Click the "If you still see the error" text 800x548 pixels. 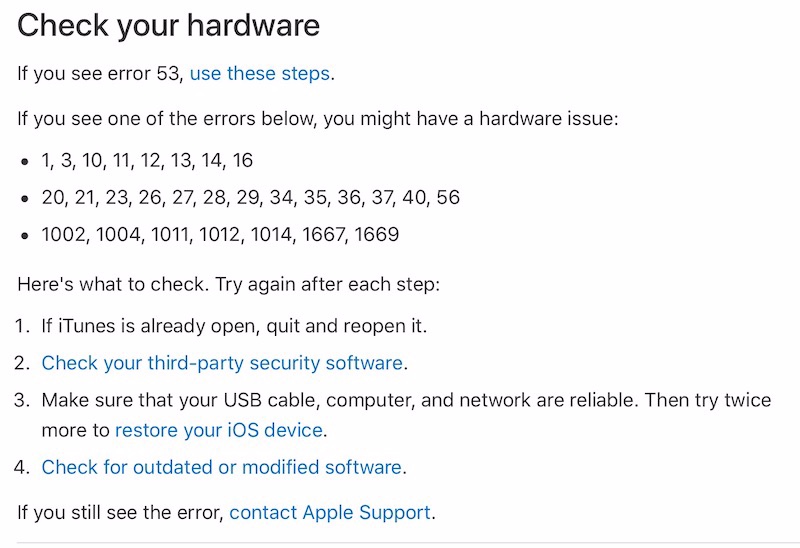[x=120, y=513]
